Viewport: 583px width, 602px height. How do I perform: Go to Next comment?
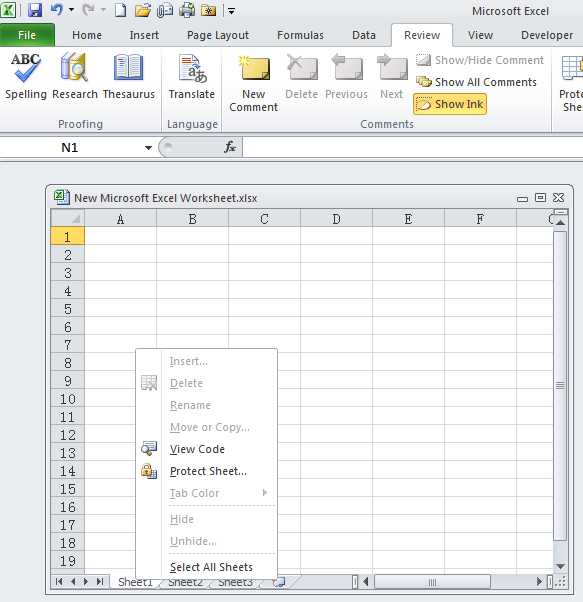click(391, 77)
